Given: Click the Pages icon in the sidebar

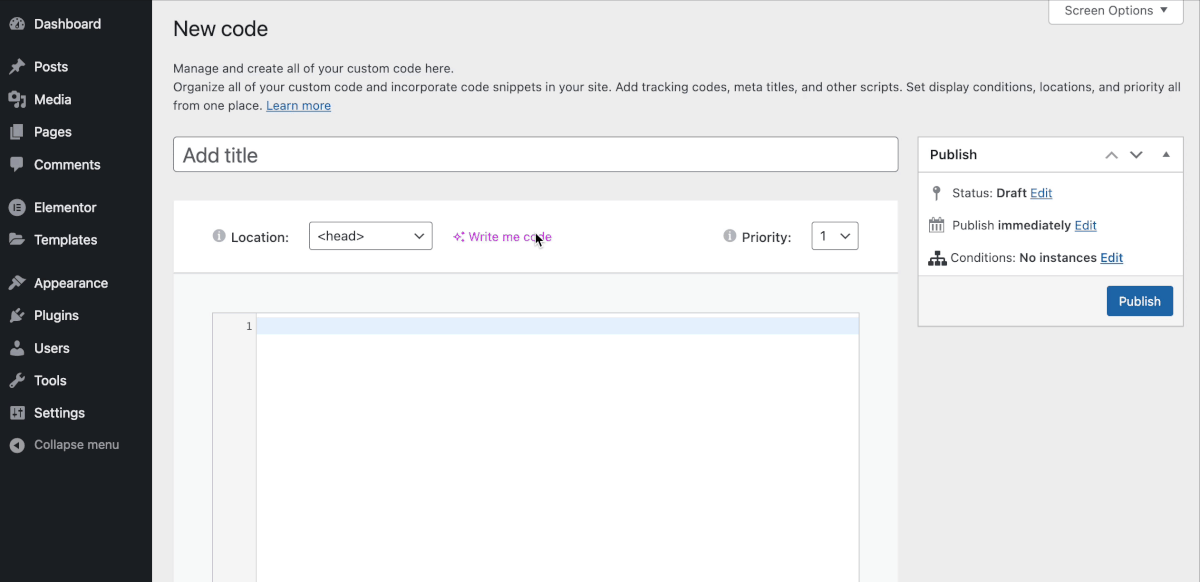Looking at the screenshot, I should 18,131.
